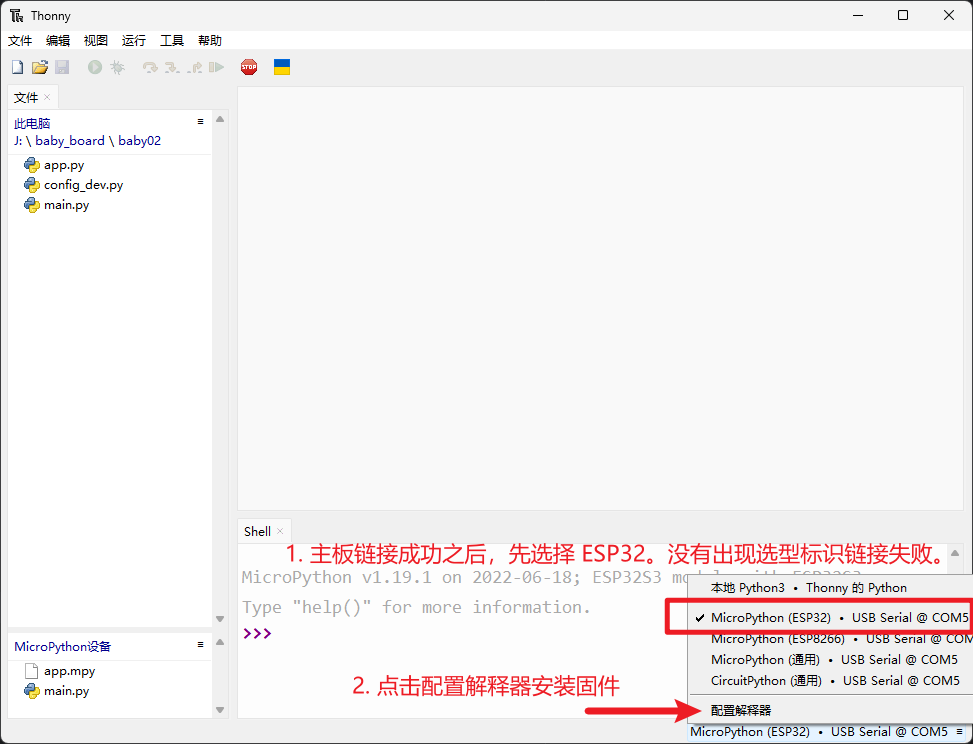Open a file using the folder toolbar icon
This screenshot has height=744, width=973.
tap(40, 67)
